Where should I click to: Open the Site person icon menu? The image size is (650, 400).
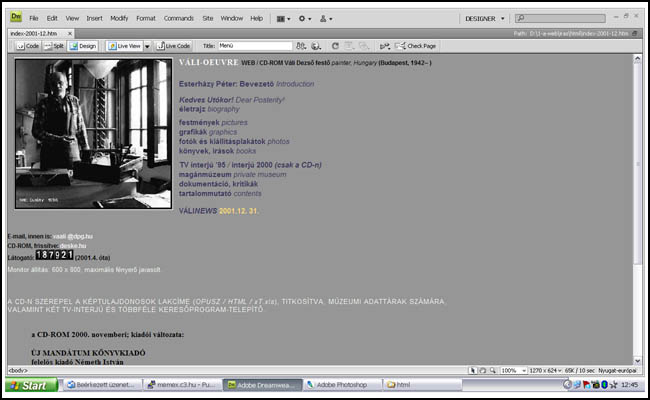[x=326, y=19]
